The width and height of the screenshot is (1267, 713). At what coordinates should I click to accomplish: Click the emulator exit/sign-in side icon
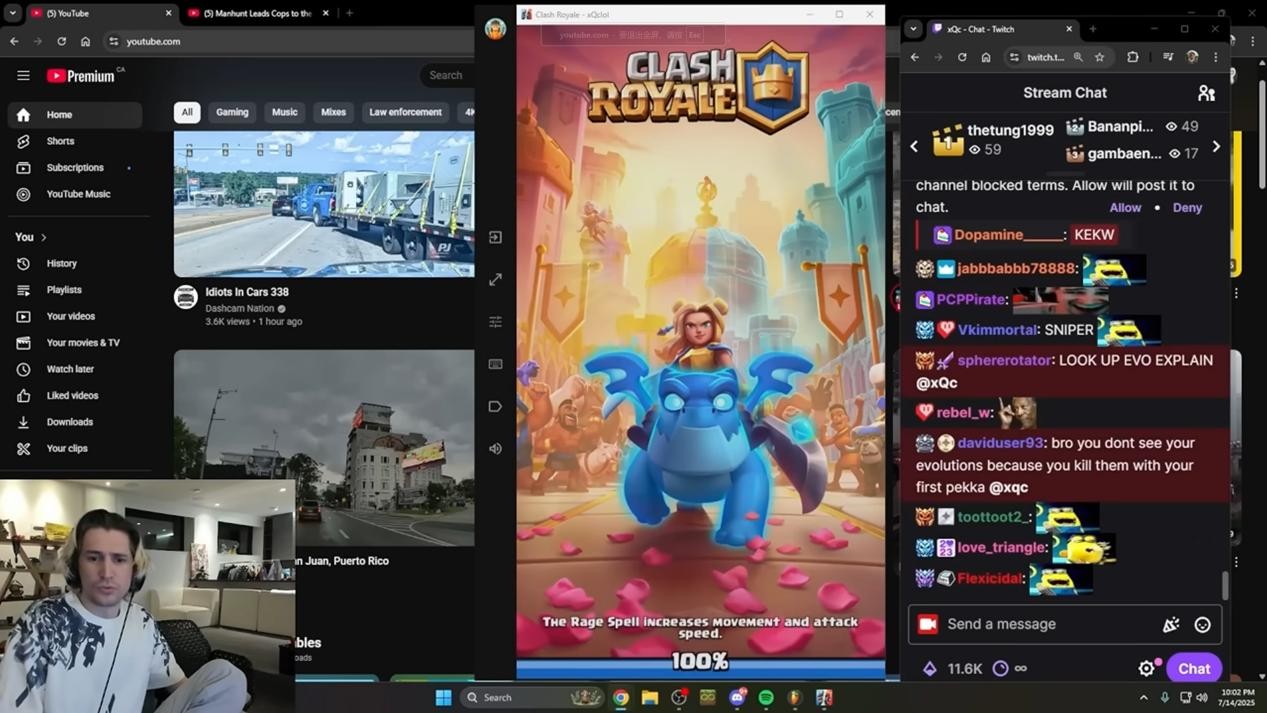click(x=495, y=237)
